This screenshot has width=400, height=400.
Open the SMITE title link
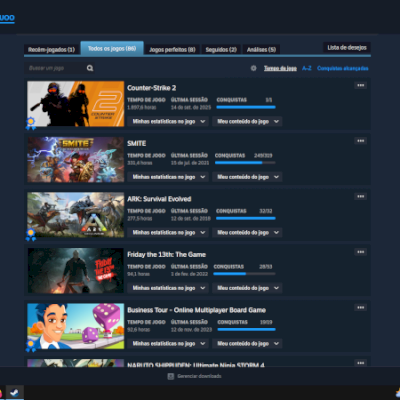point(137,143)
